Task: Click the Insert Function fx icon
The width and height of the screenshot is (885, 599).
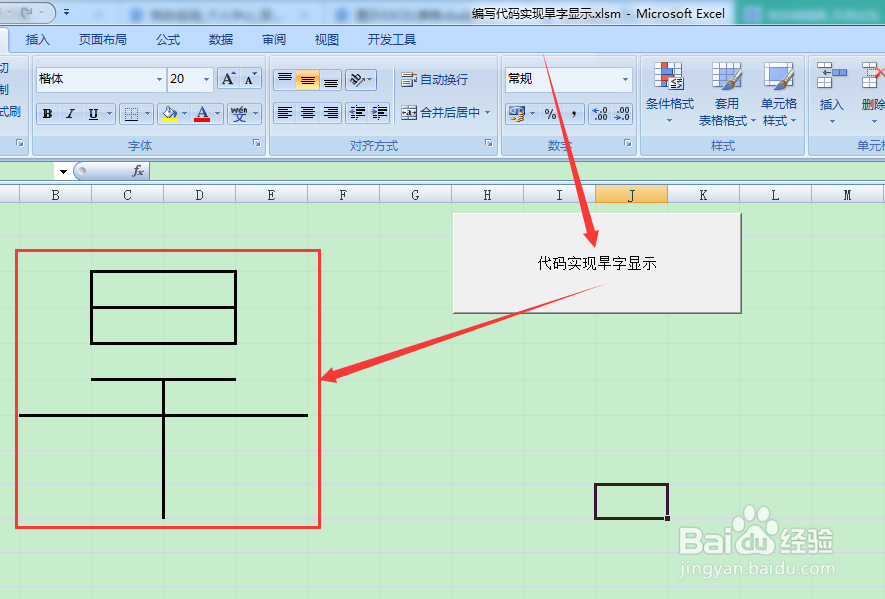Action: [x=137, y=169]
